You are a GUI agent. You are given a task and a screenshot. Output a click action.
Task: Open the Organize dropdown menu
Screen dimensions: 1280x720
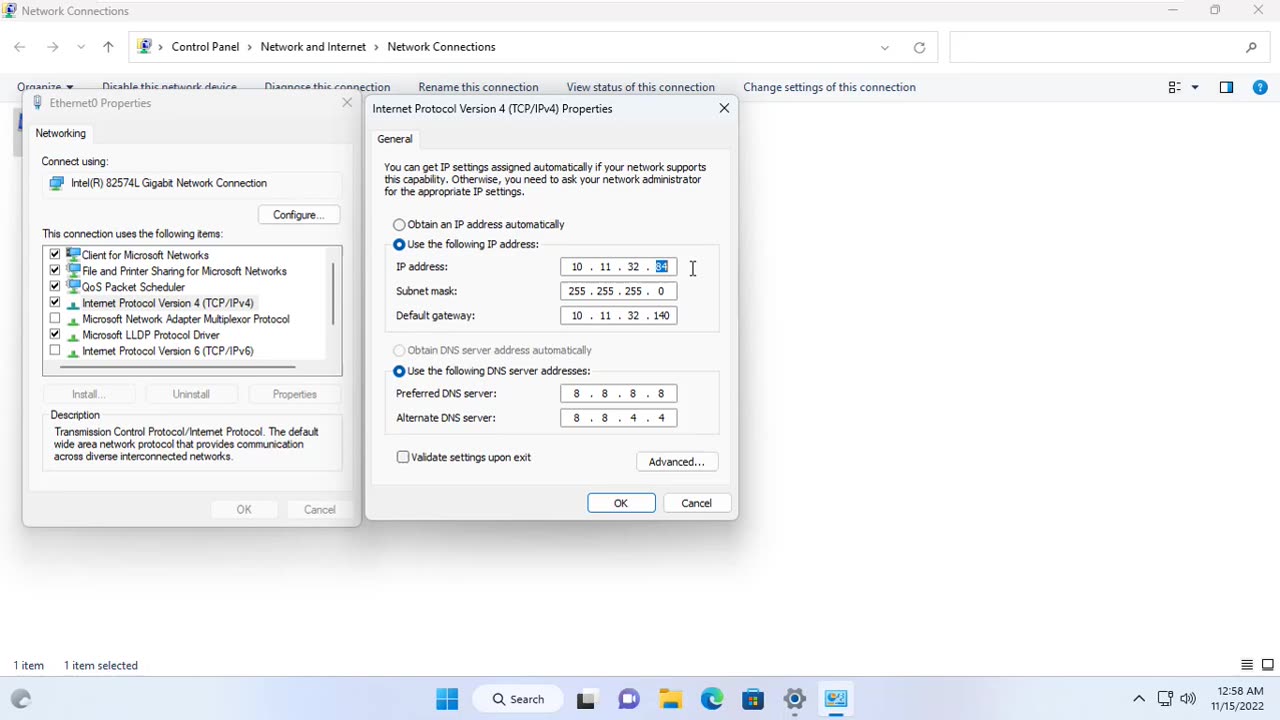(x=44, y=87)
